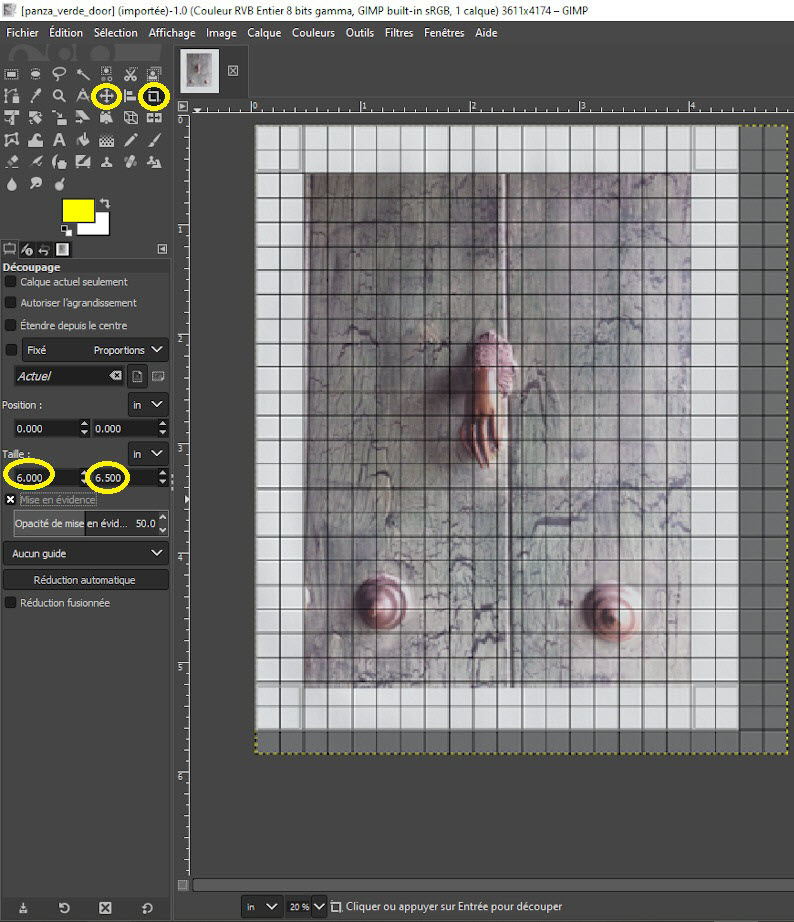
Task: Activate the Color Picker eyedropper tool
Action: 35,96
